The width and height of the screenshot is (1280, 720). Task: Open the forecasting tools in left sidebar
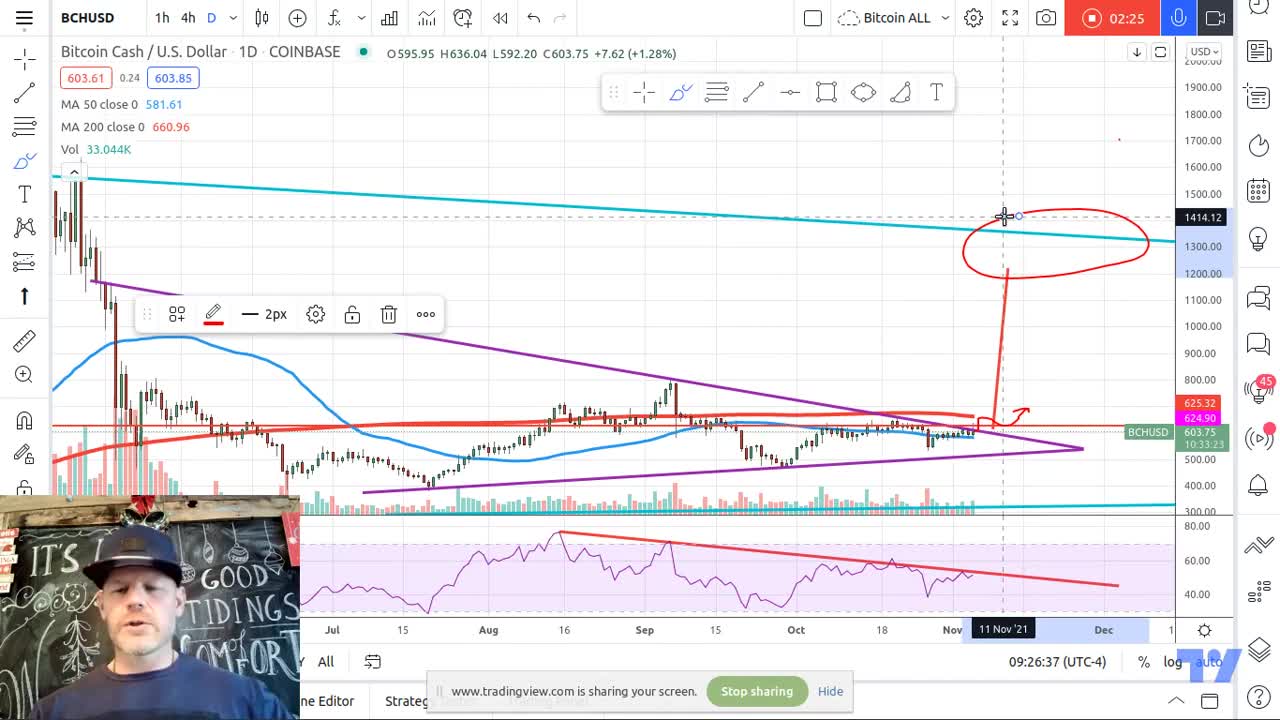[x=25, y=262]
